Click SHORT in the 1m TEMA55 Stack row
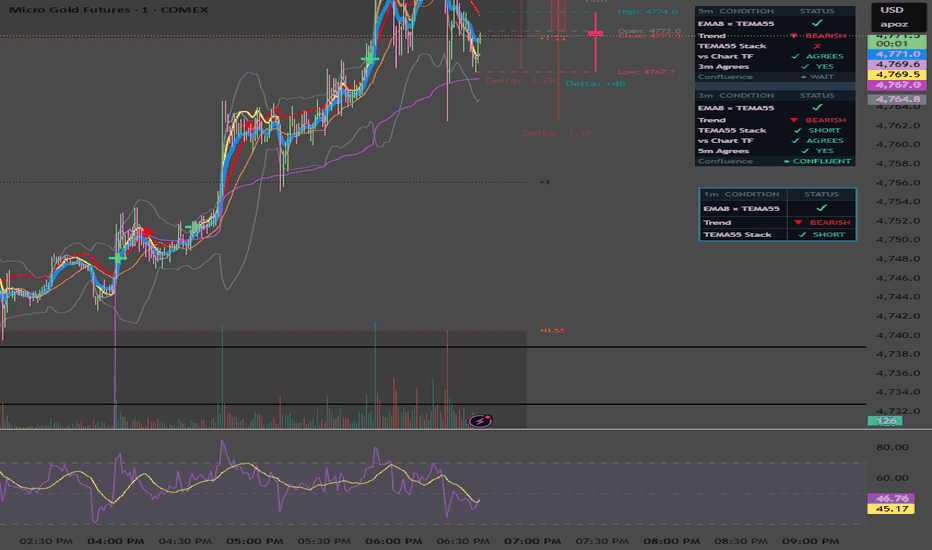 pos(829,235)
